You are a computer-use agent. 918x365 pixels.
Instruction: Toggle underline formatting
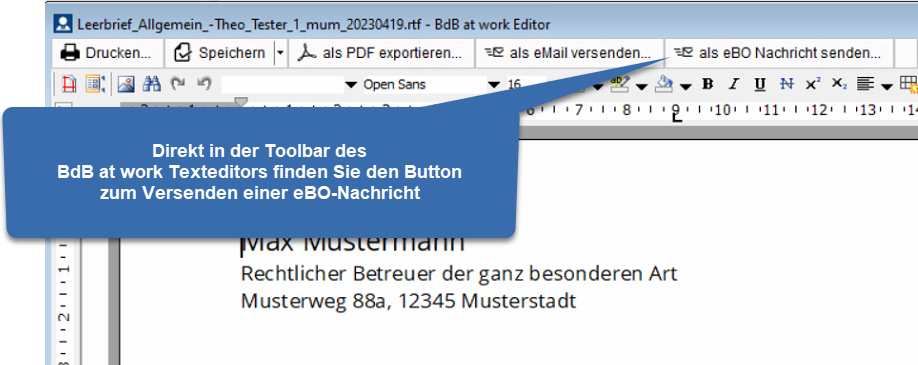(x=760, y=84)
